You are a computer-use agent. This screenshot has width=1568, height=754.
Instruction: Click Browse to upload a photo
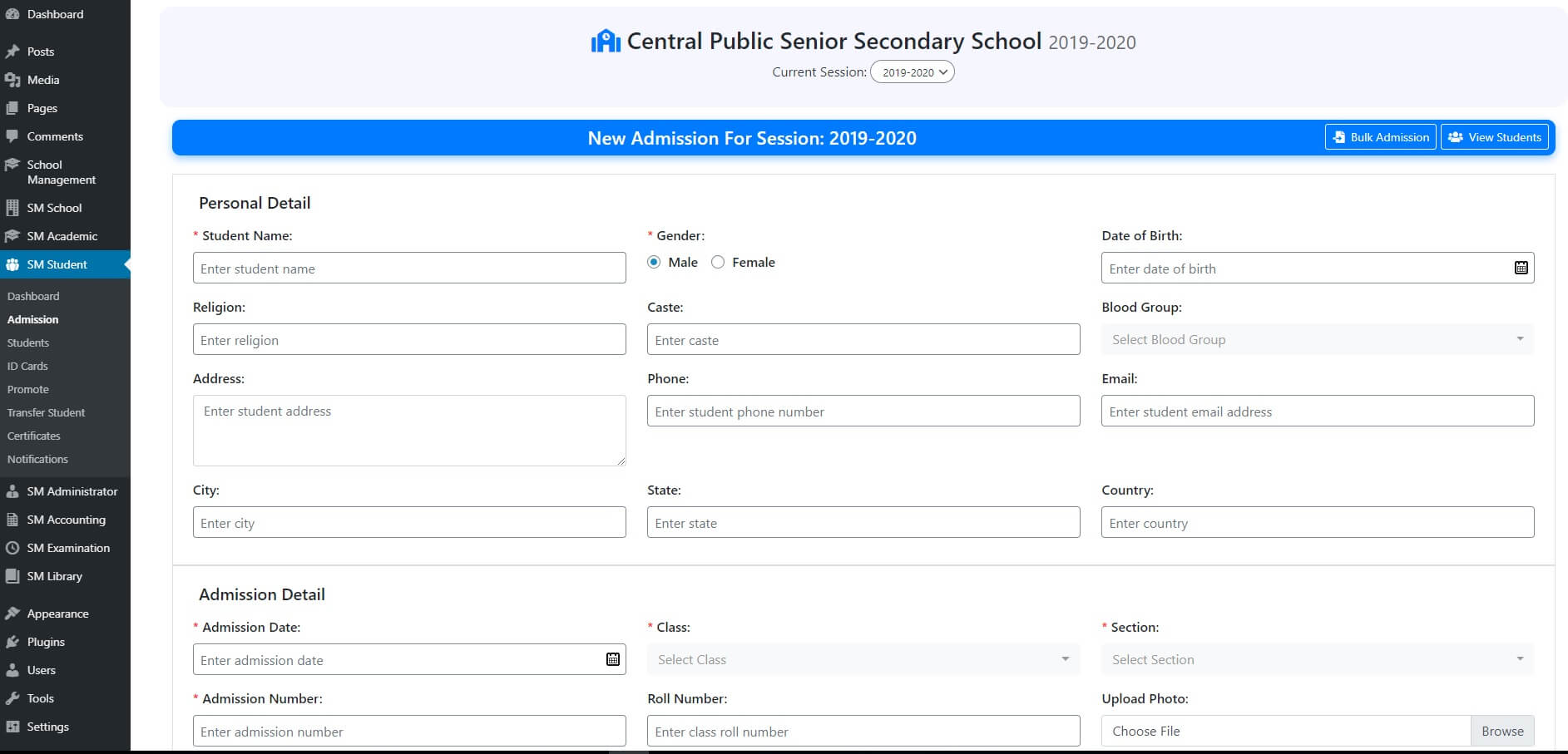[x=1501, y=731]
